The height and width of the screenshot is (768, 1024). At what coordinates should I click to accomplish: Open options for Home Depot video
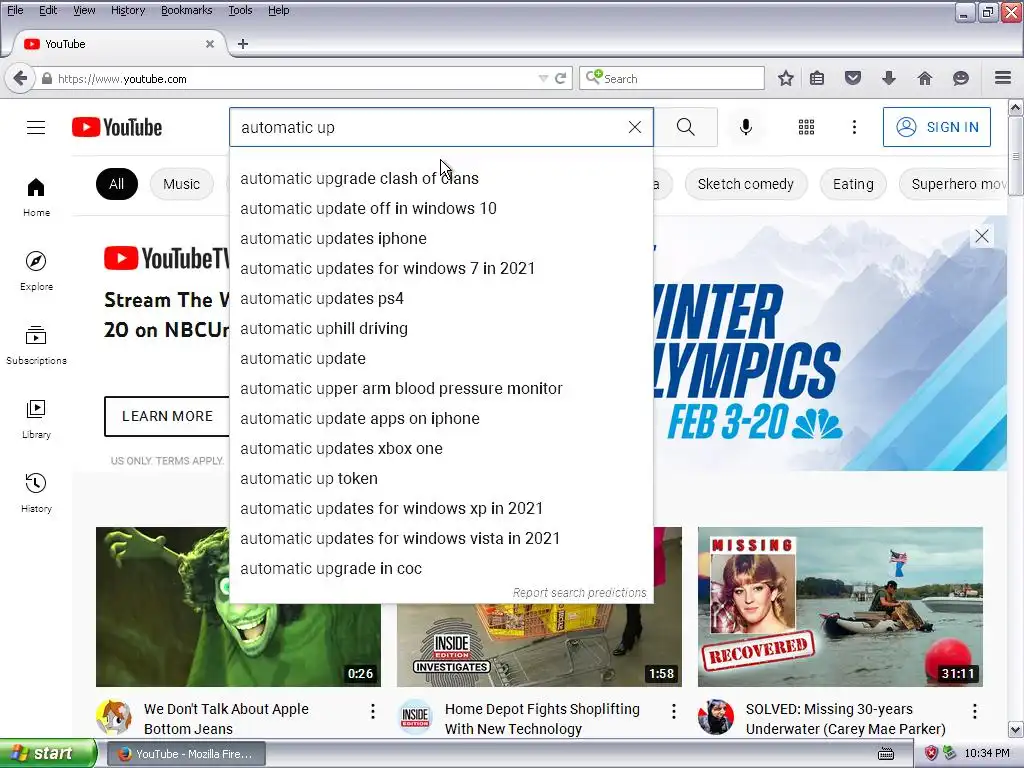pos(674,711)
